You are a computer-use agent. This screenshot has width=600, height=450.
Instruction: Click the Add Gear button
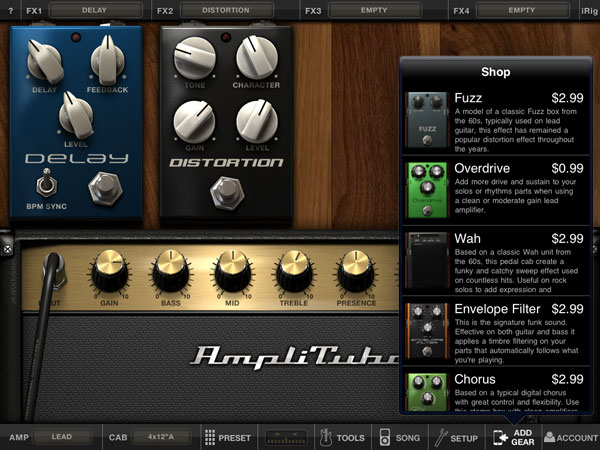pos(514,437)
